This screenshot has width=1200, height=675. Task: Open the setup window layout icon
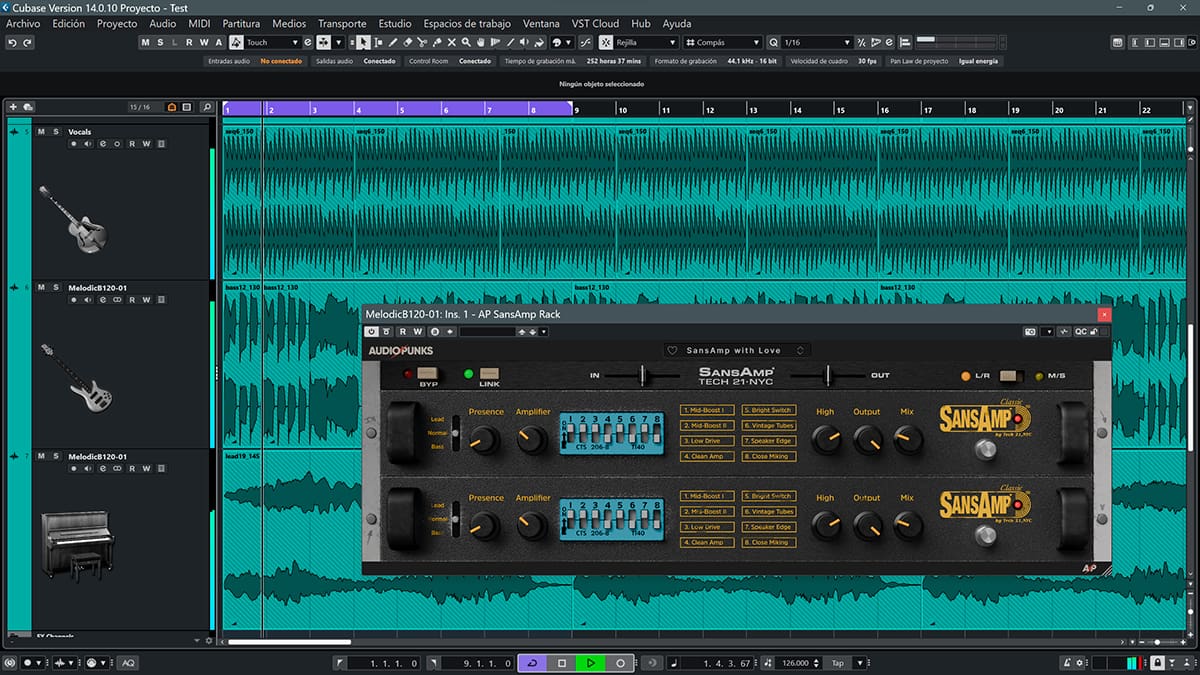pyautogui.click(x=1190, y=42)
